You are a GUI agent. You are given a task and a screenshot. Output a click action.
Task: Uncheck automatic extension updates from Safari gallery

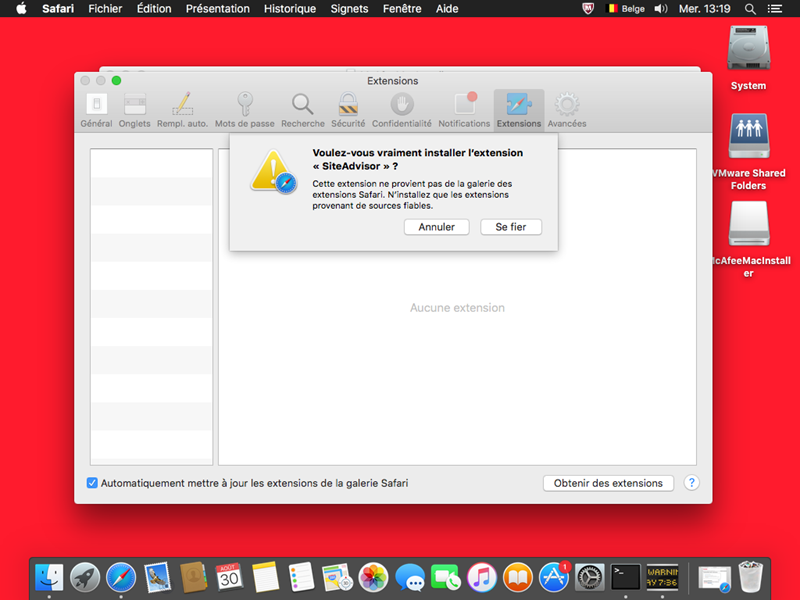tap(92, 483)
